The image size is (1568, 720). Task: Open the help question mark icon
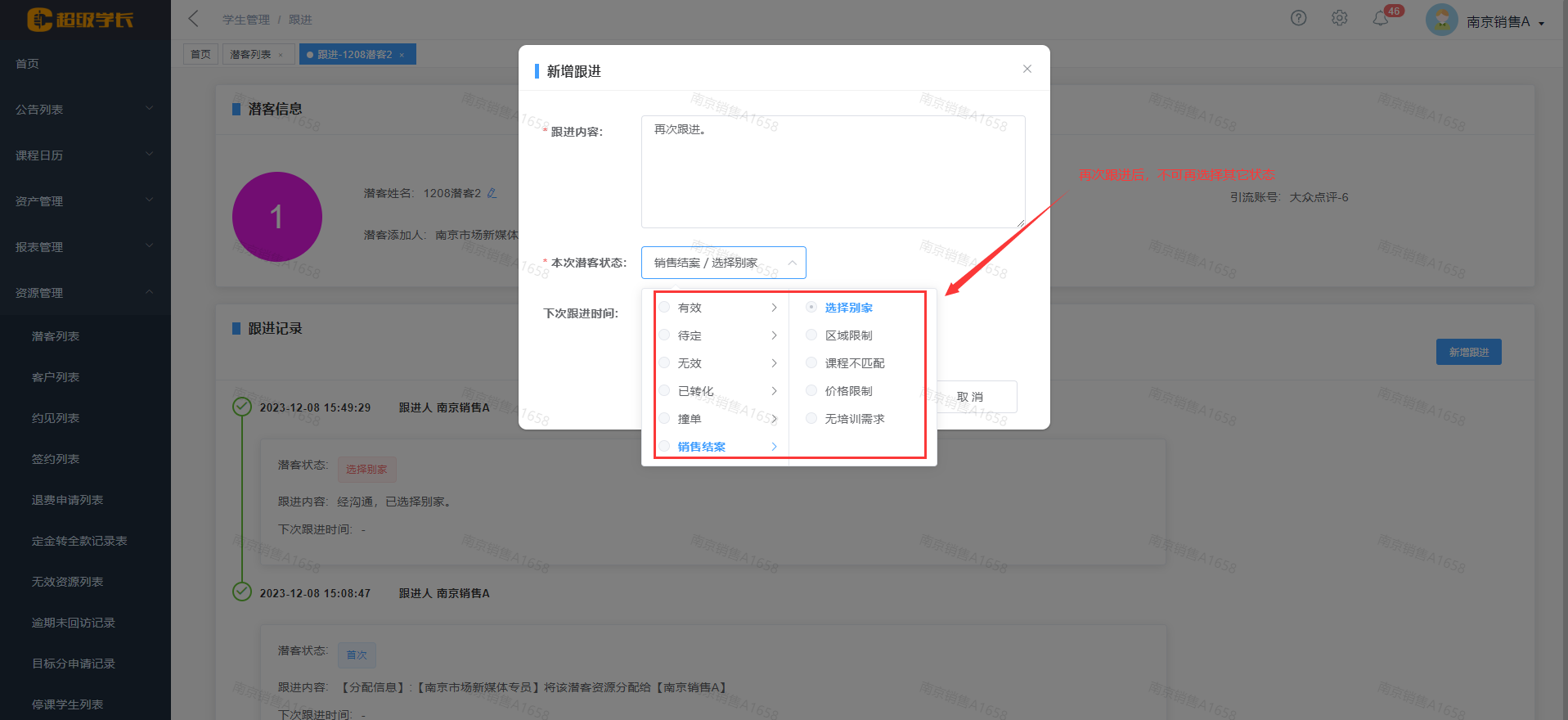[x=1298, y=18]
